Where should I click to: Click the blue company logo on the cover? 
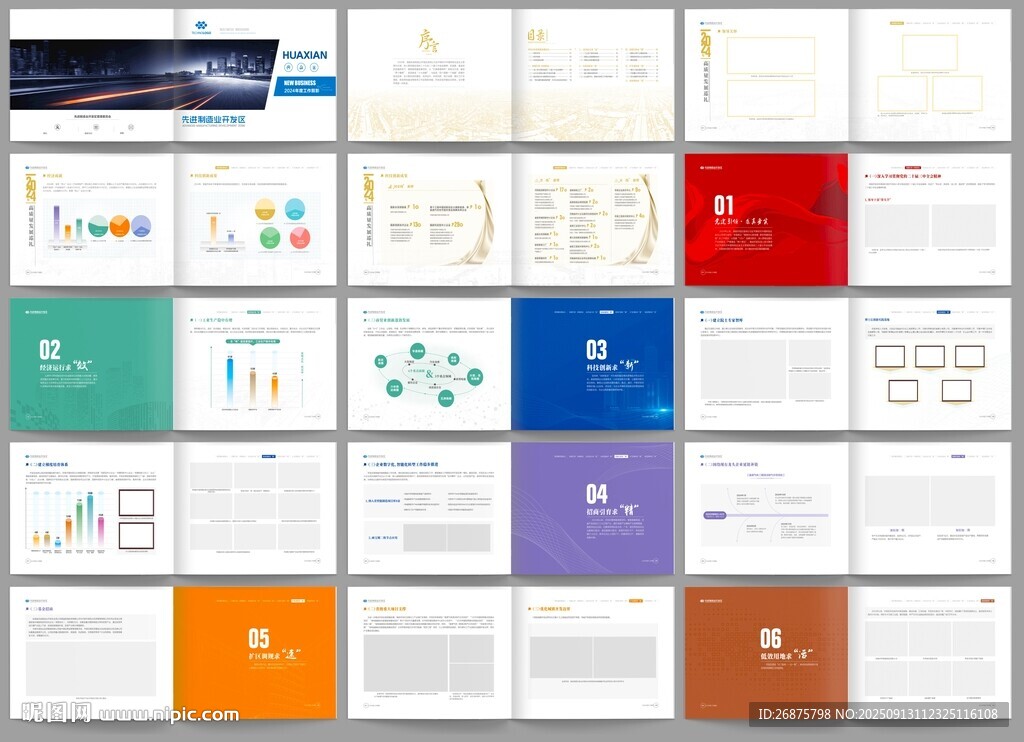tap(201, 27)
